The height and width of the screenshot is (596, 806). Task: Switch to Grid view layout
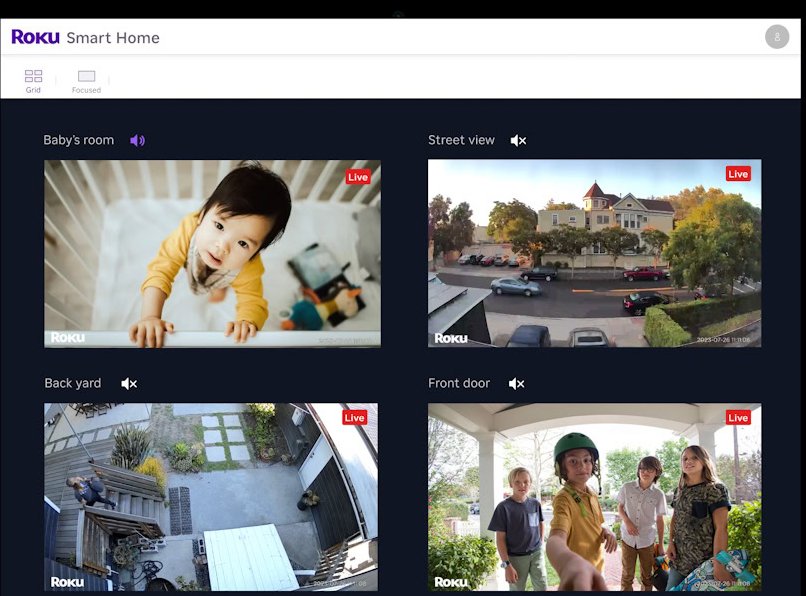(x=33, y=81)
